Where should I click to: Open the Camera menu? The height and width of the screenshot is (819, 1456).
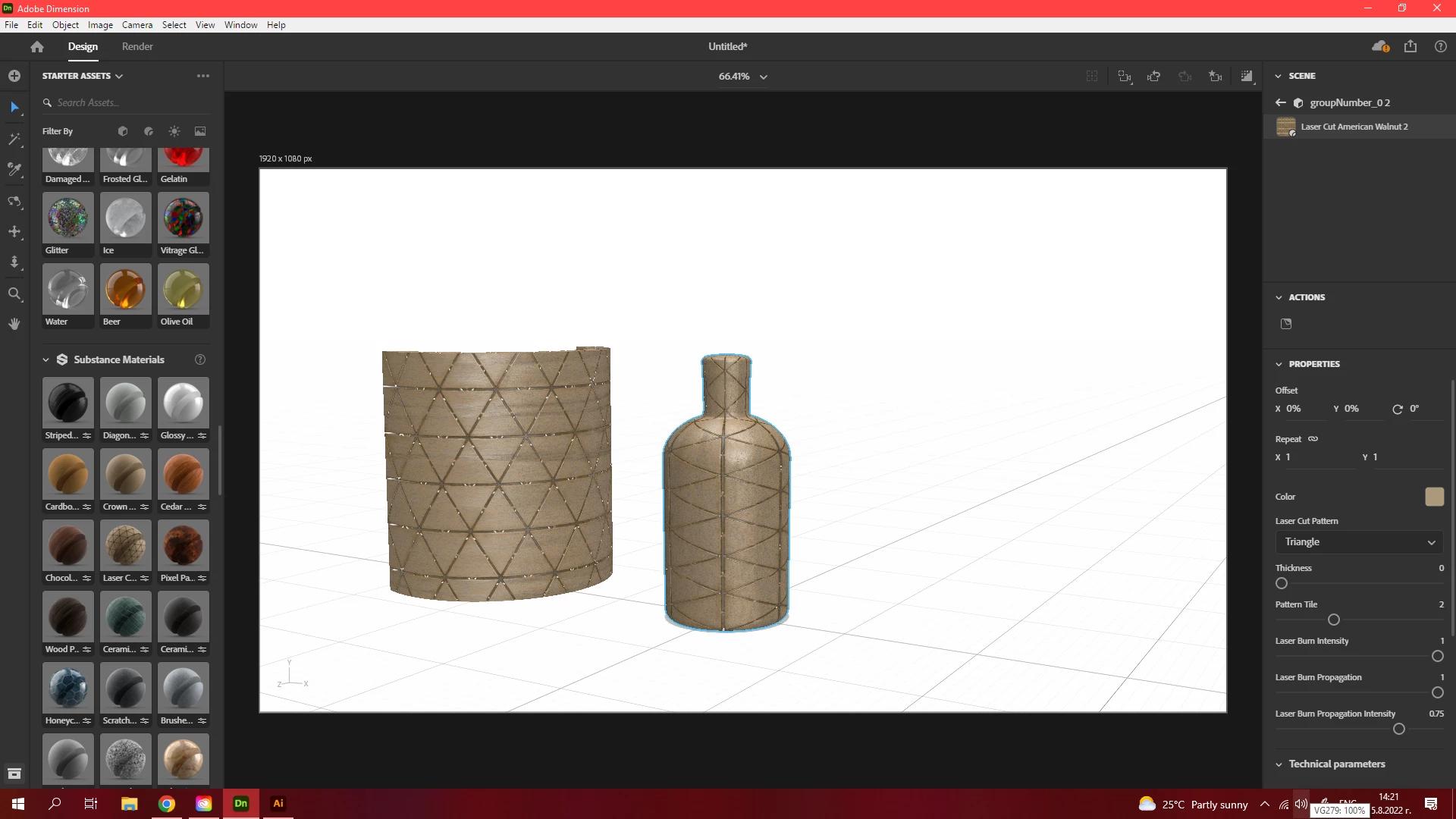point(137,24)
